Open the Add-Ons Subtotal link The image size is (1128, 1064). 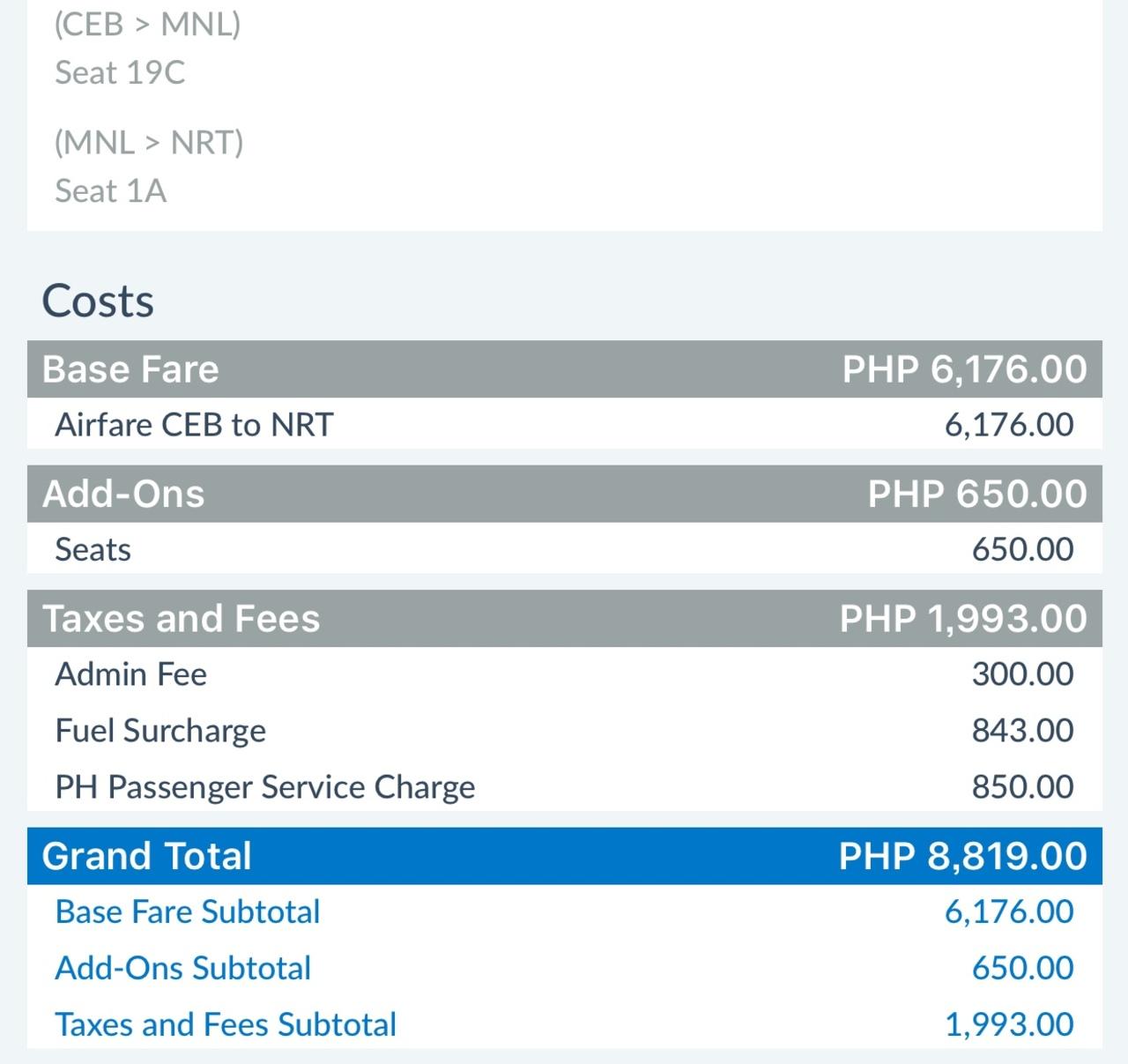pos(183,968)
